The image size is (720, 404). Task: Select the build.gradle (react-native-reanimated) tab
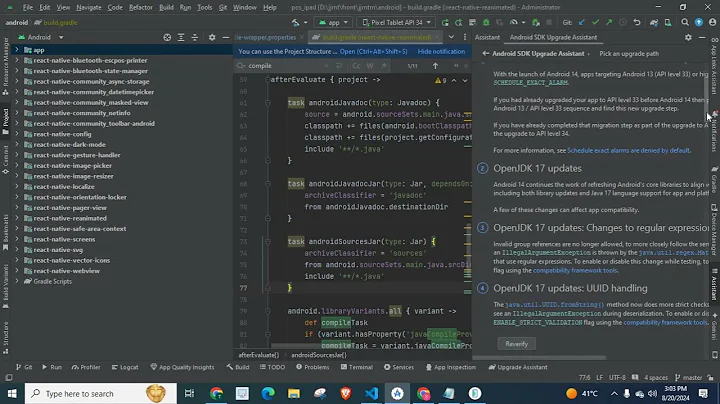click(x=376, y=37)
